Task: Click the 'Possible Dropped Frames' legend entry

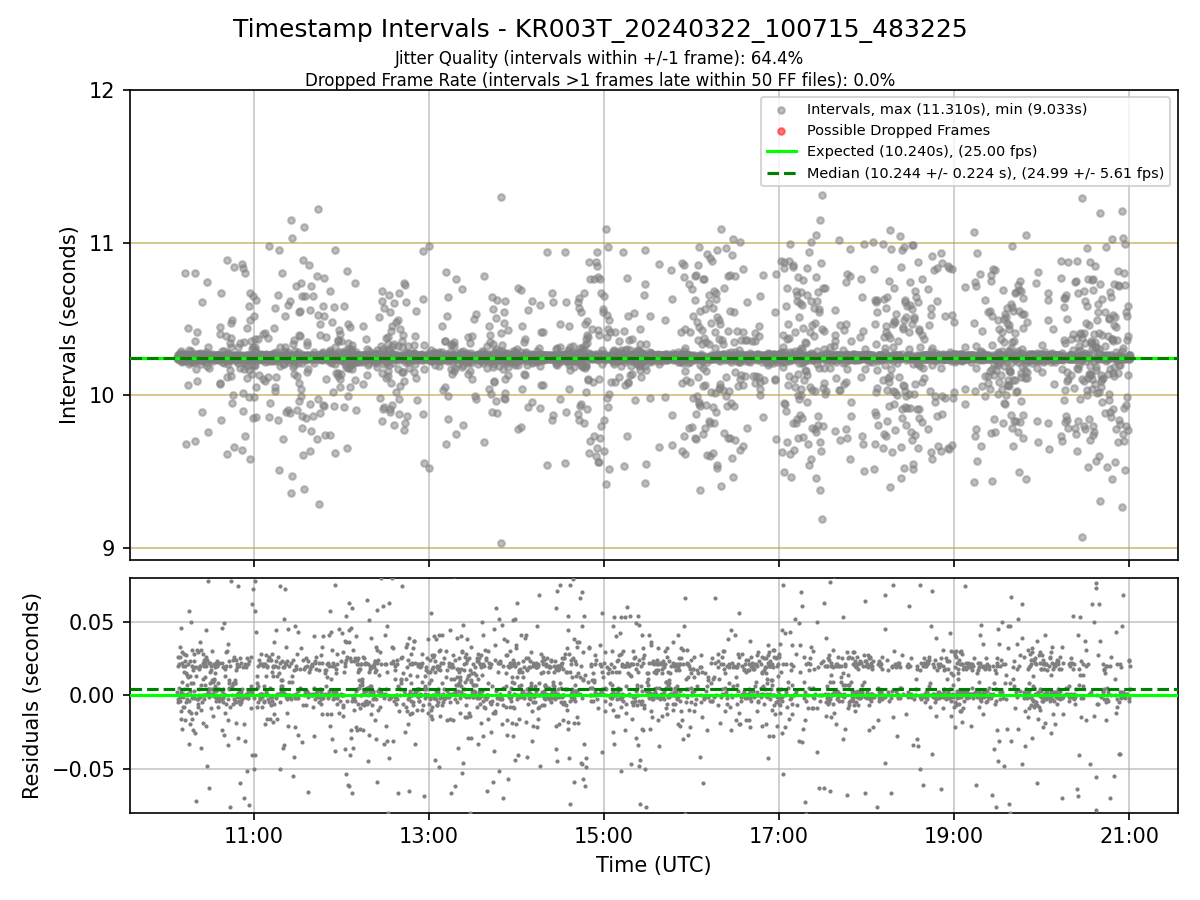Action: (x=898, y=130)
